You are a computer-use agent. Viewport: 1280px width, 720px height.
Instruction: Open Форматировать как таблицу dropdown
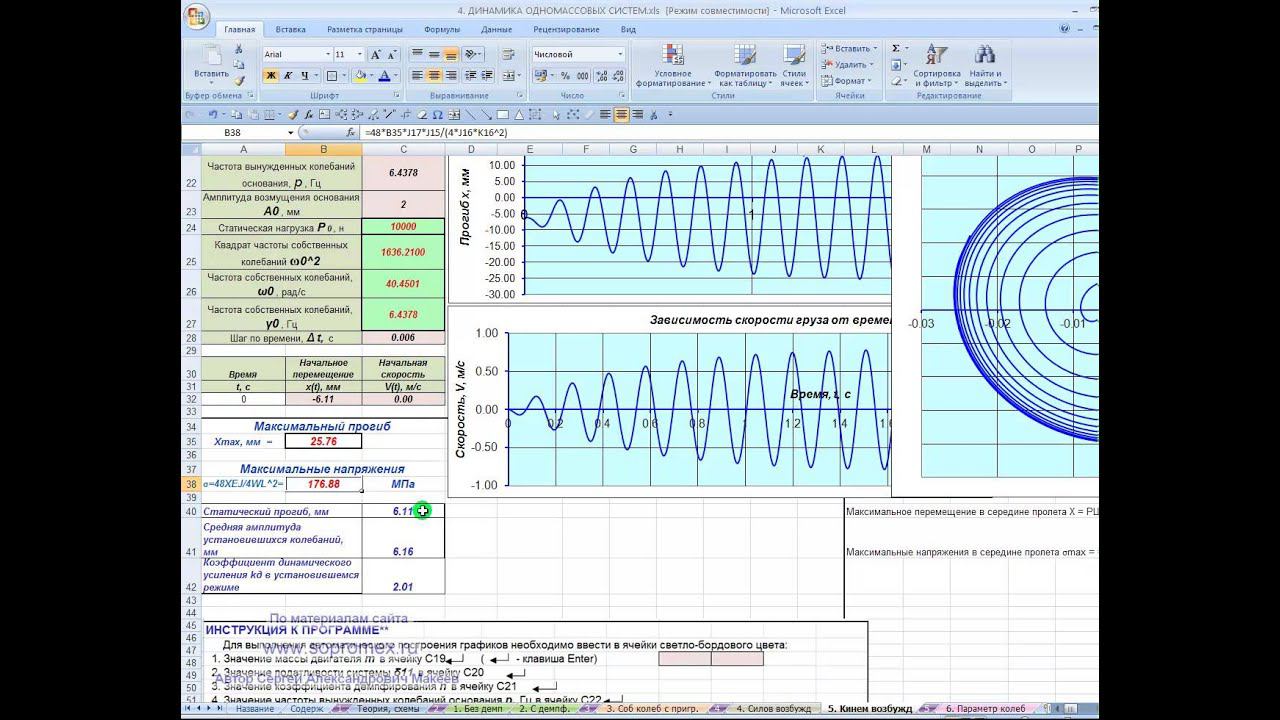coord(745,66)
